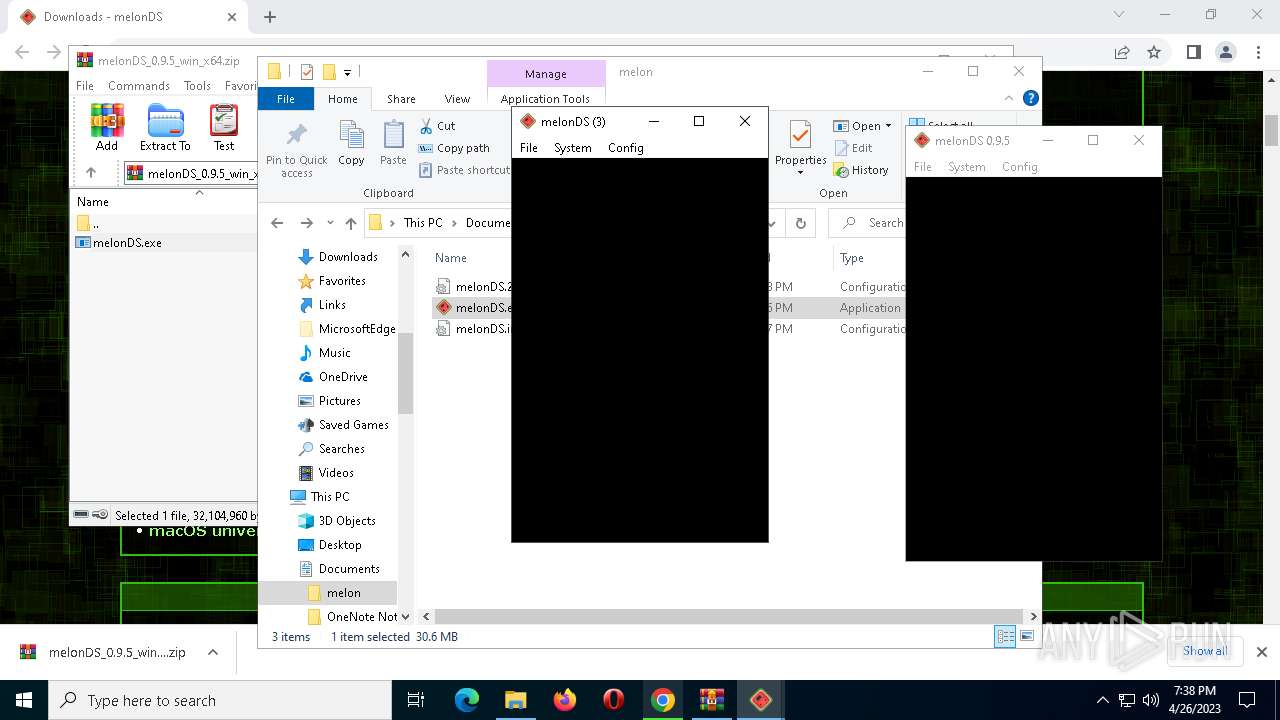Open System menu in melonDS (3)
This screenshot has width=1280, height=720.
(x=573, y=148)
